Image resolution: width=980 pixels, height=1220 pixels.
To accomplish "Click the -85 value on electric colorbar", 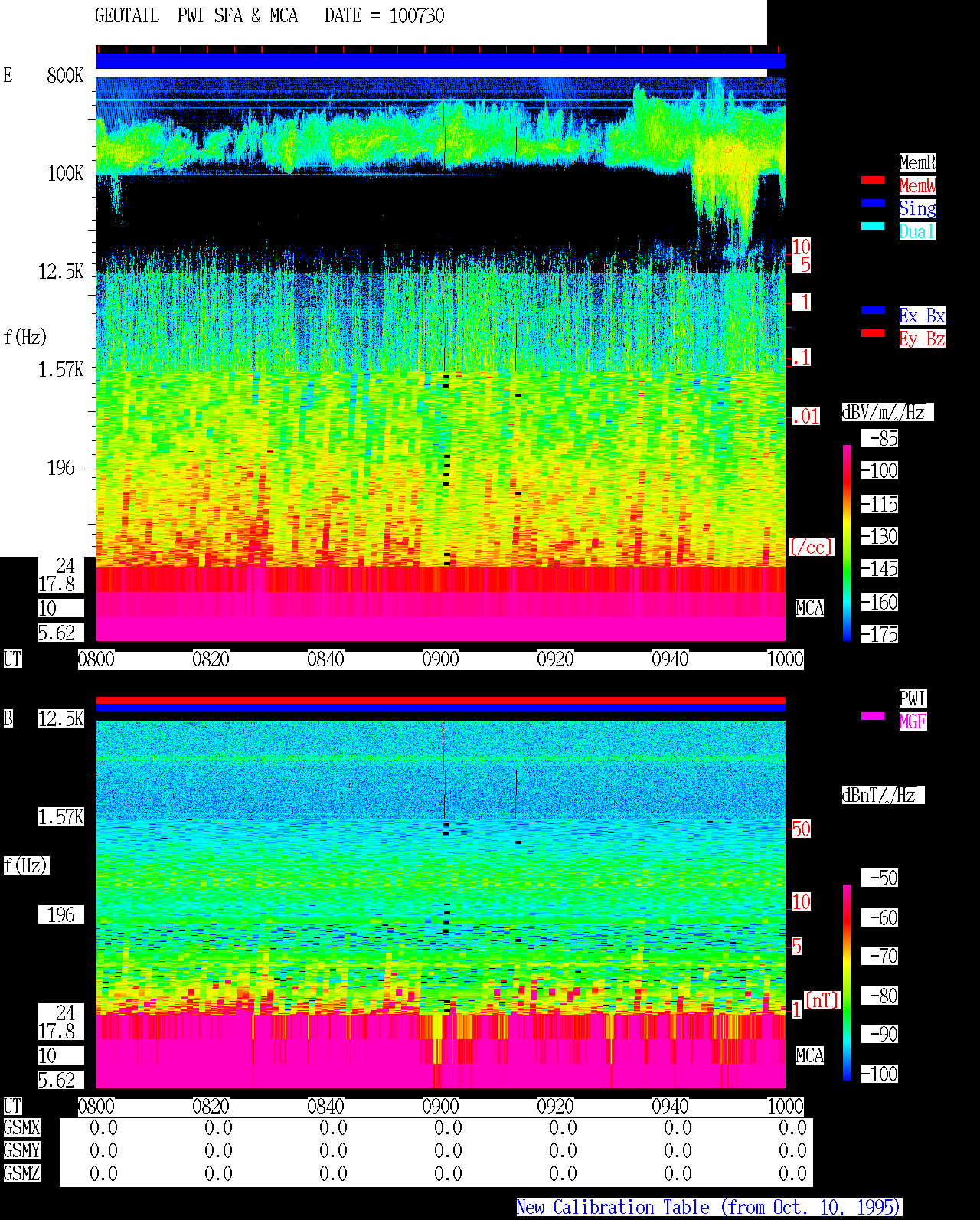I will 880,439.
